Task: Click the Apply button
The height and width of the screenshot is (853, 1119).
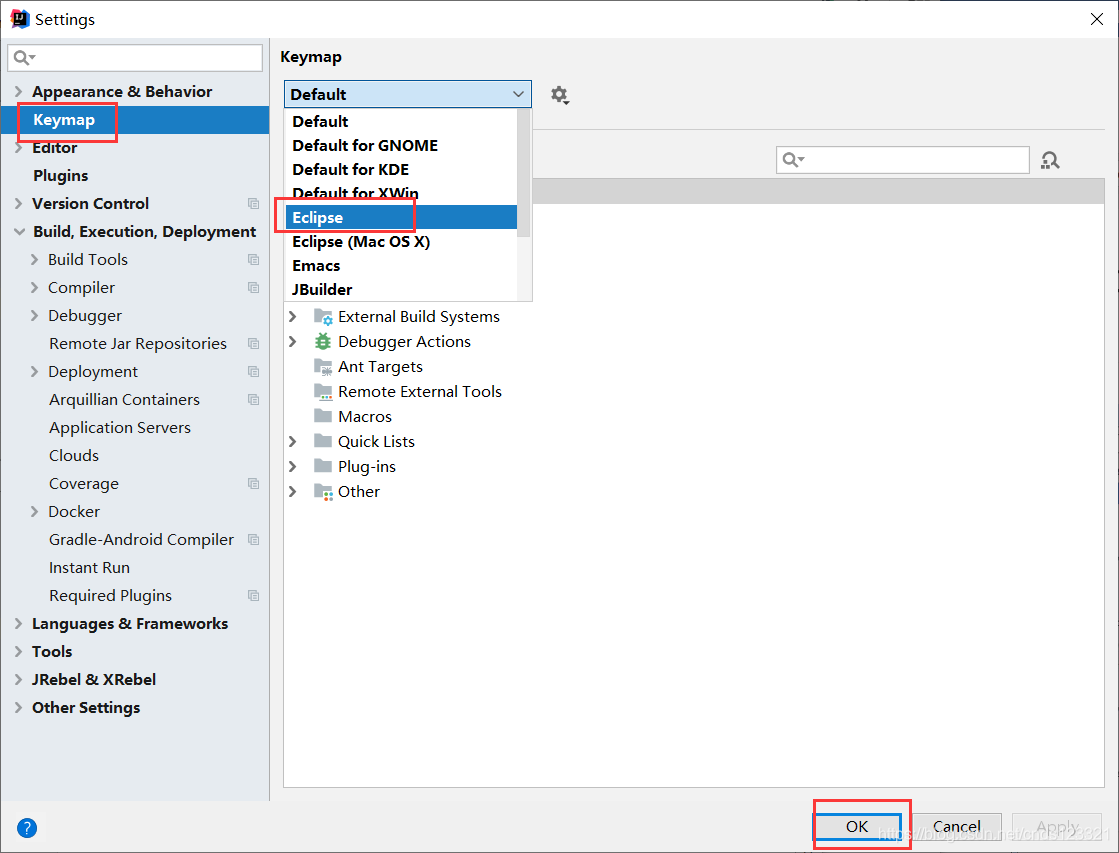Action: coord(1057,827)
